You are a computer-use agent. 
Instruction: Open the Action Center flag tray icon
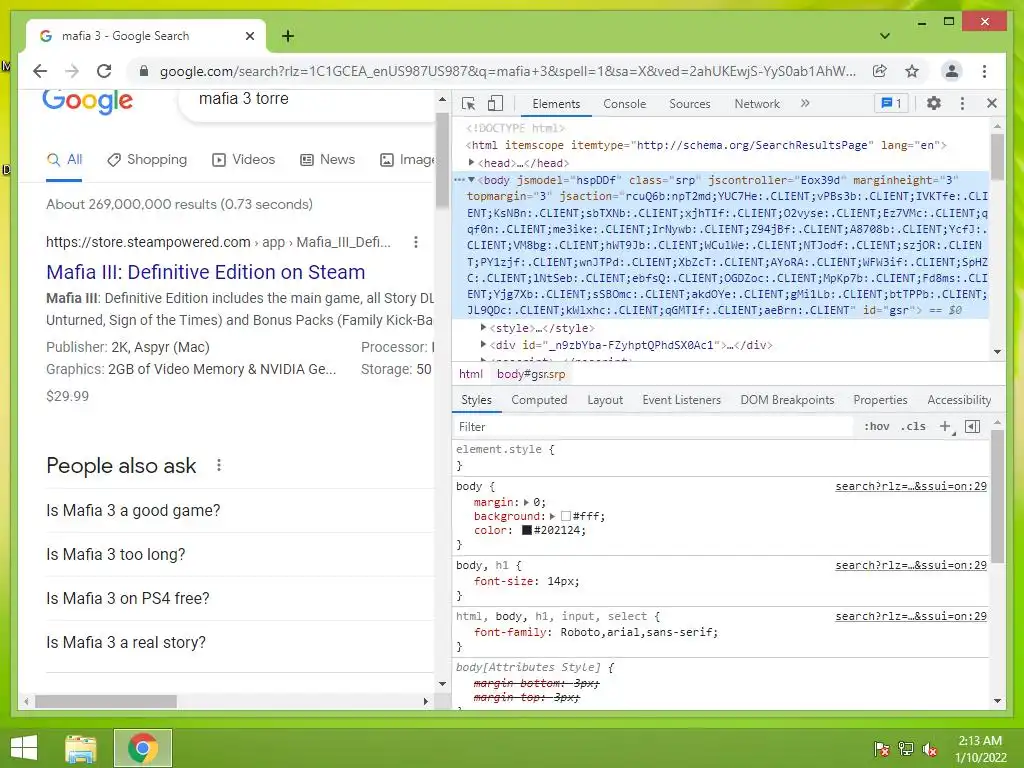[x=882, y=748]
